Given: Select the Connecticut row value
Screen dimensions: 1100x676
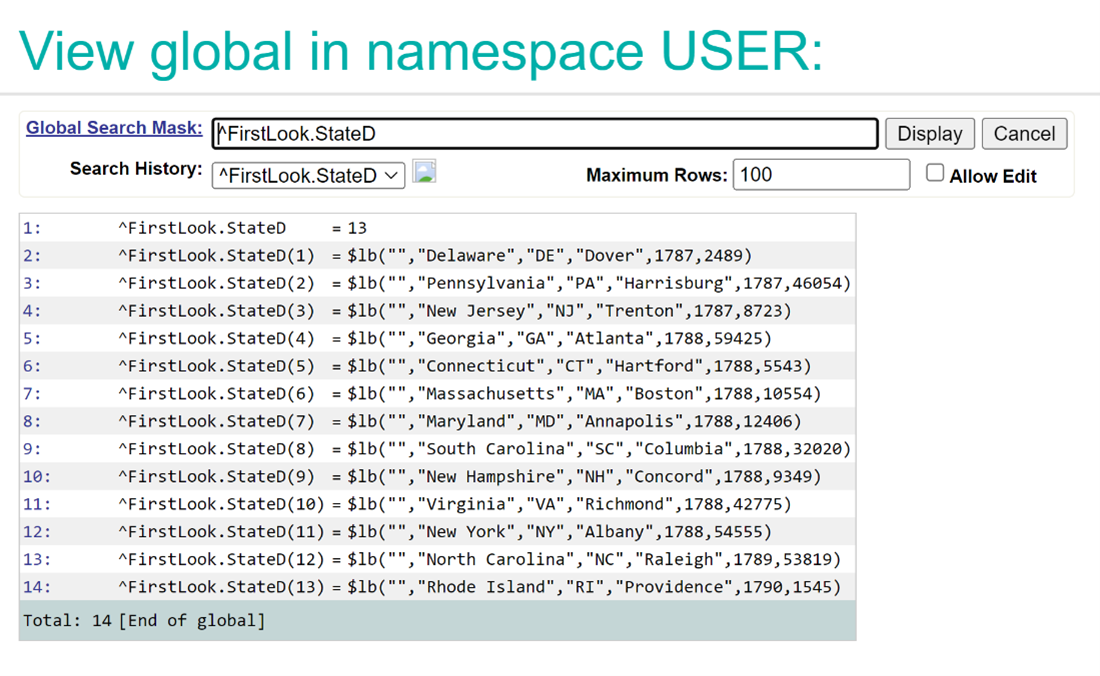Looking at the screenshot, I should (579, 366).
